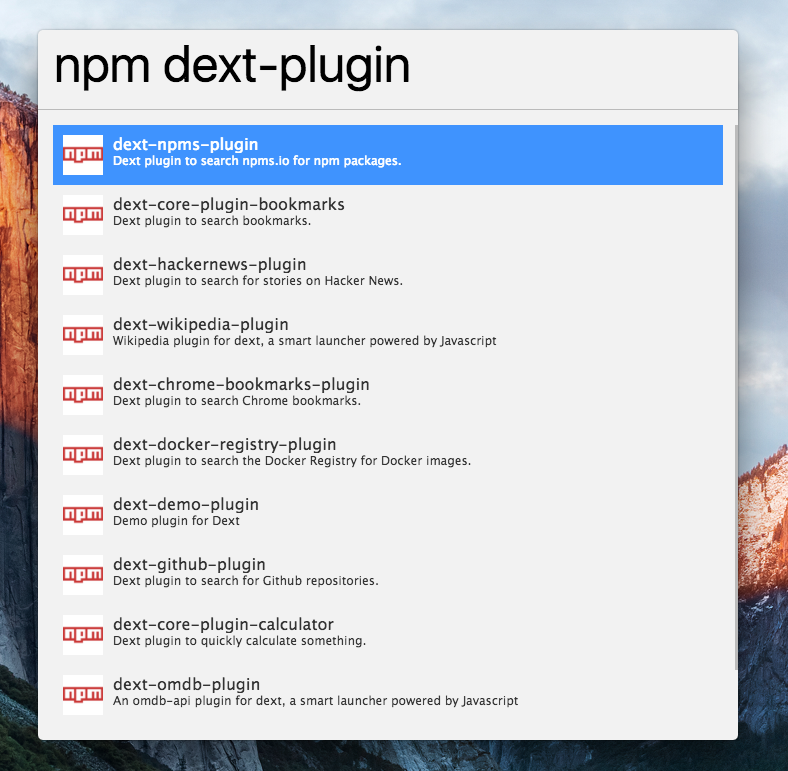Click description about Github repositories
This screenshot has width=788, height=771.
point(246,581)
